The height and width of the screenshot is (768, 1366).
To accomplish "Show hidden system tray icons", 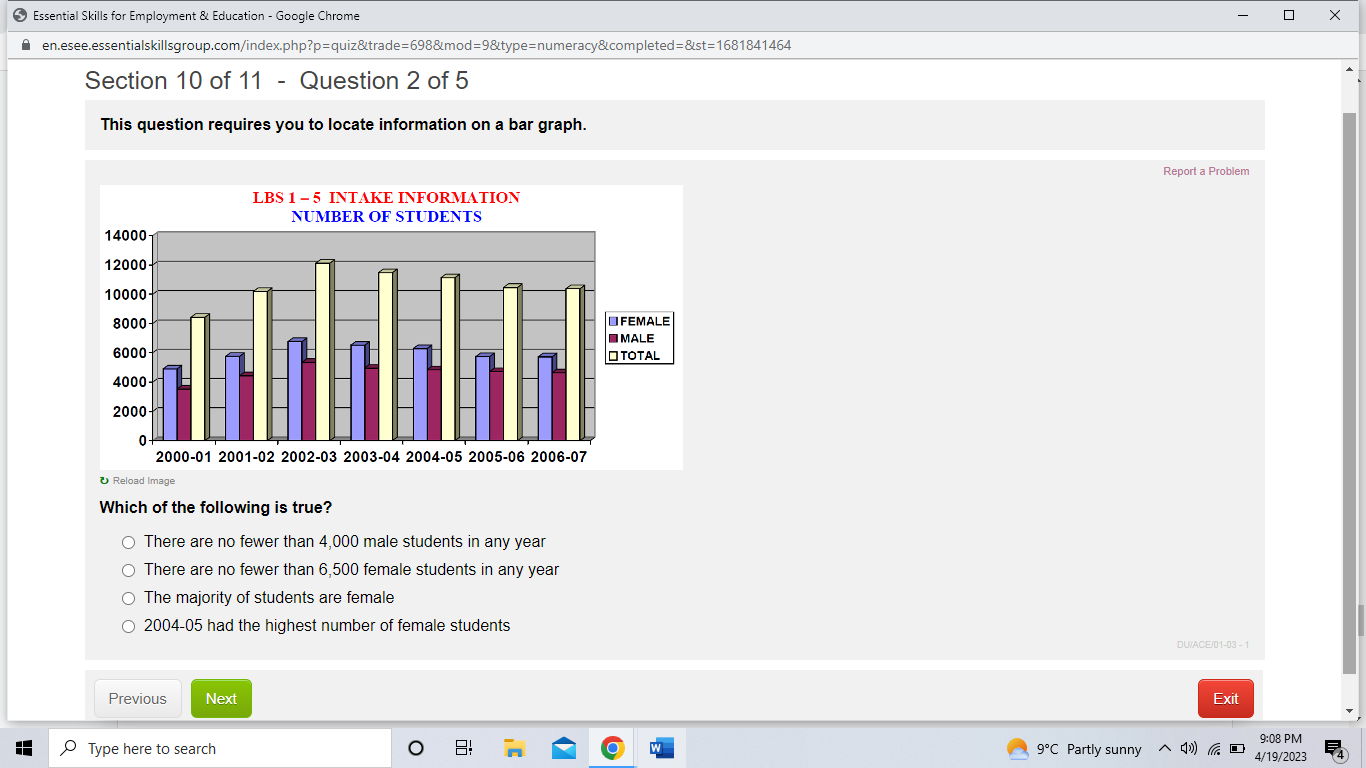I will coord(1164,748).
